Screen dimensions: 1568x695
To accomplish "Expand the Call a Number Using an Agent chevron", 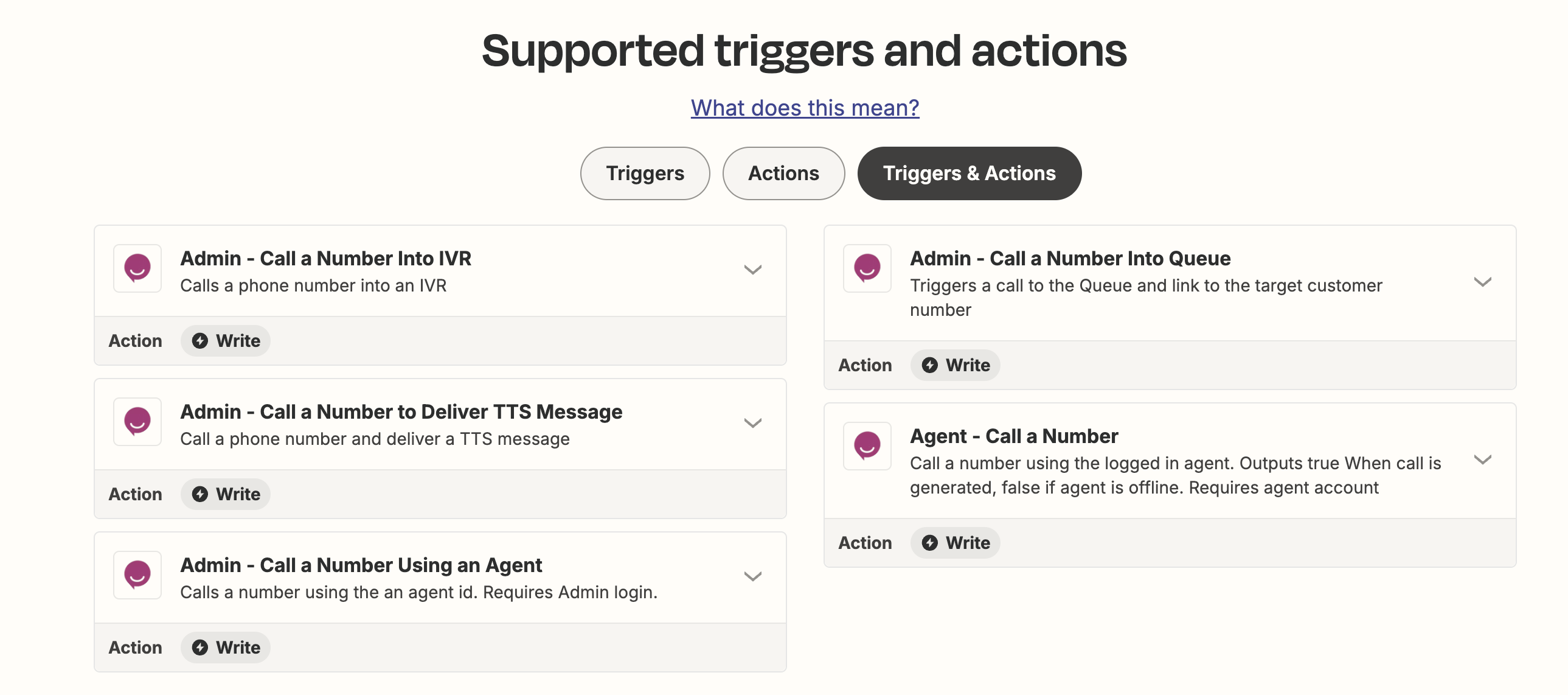I will [x=753, y=577].
